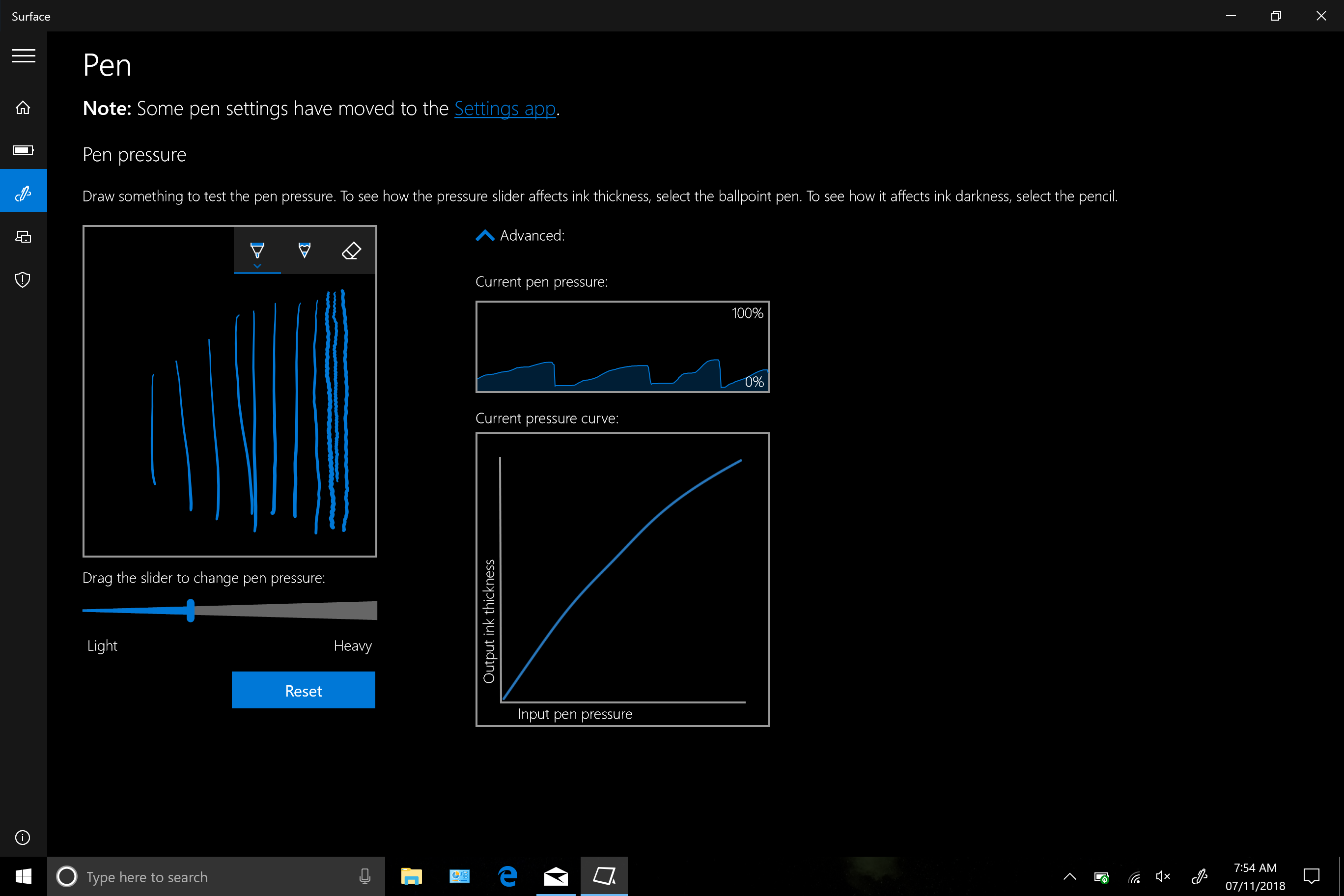Collapse the Advanced section chevron
Viewport: 1344px width, 896px height.
(x=484, y=235)
